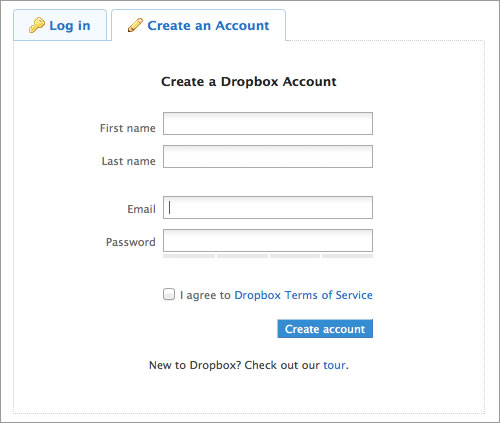Click the first password strength meter segment
The height and width of the screenshot is (423, 500).
(189, 256)
